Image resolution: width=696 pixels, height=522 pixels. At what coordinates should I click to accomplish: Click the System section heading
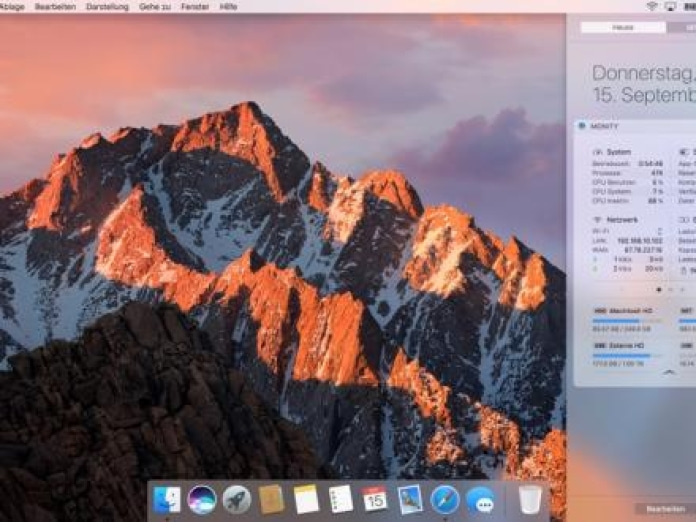pyautogui.click(x=619, y=152)
